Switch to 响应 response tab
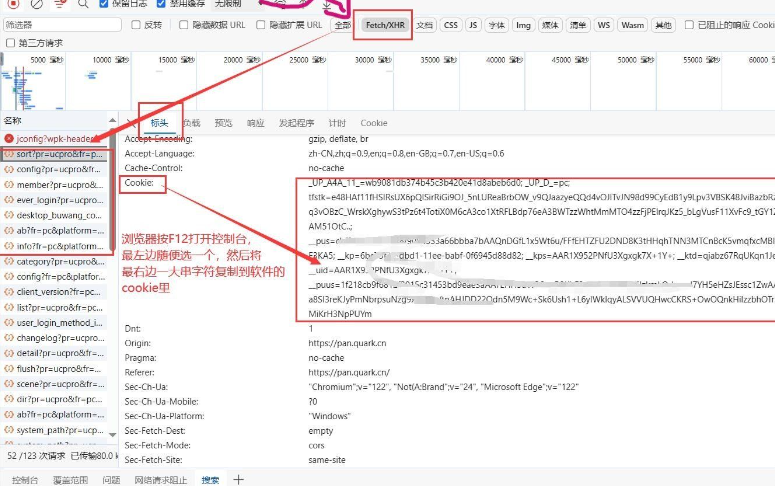This screenshot has height=486, width=775. [x=256, y=123]
